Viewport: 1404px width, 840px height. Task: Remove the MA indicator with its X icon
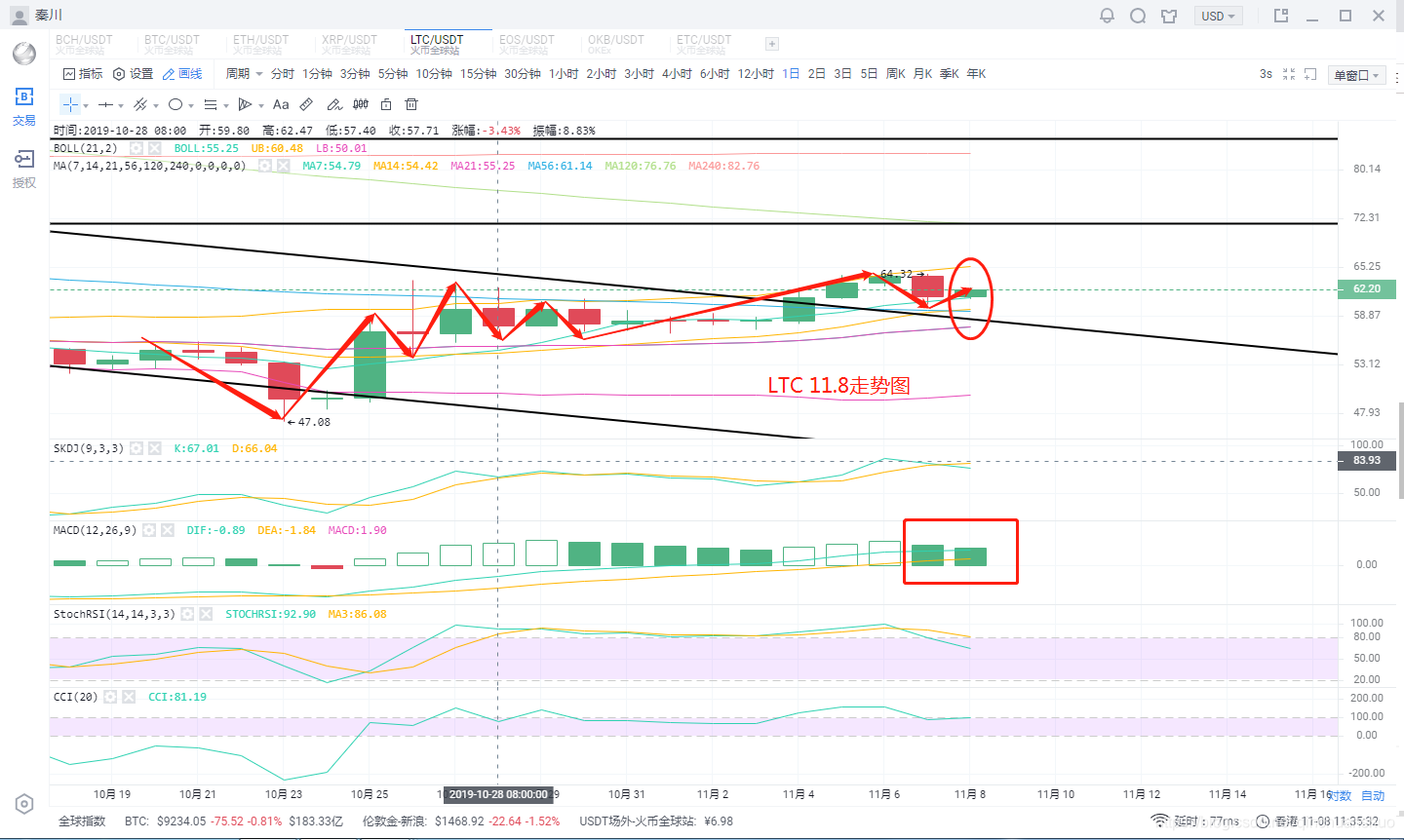(283, 166)
